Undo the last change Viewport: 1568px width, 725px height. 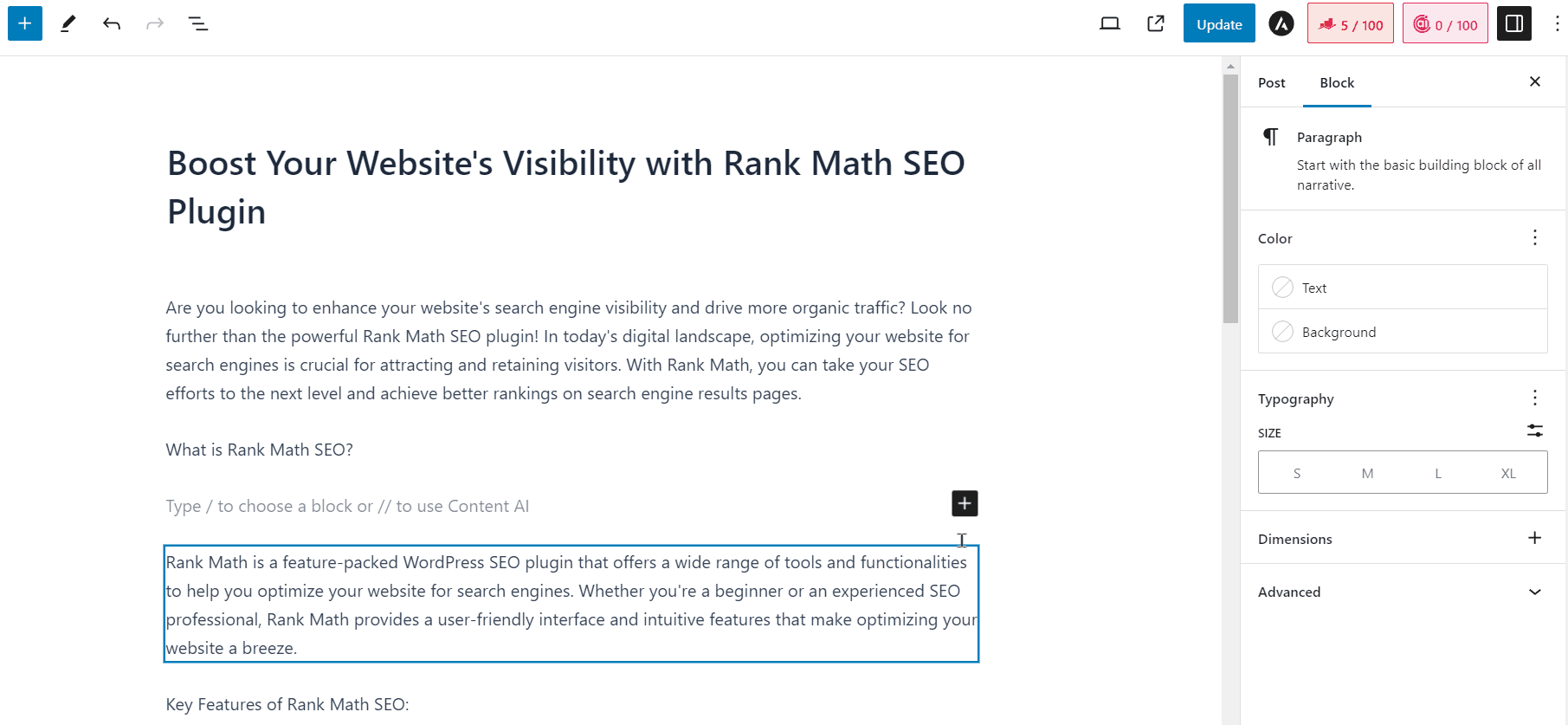112,24
